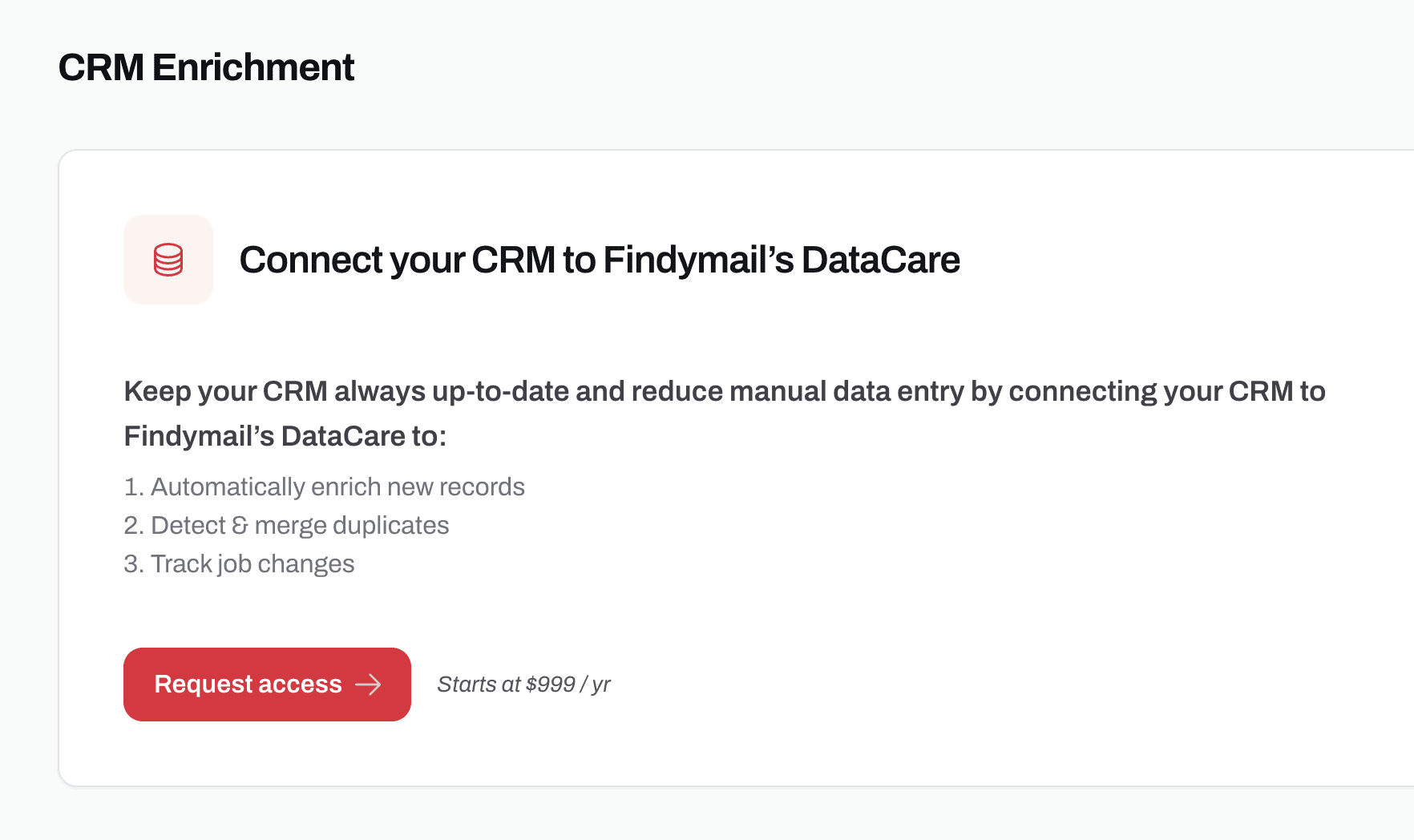Click 'Starts at $999 / yr' pricing text

(x=523, y=685)
